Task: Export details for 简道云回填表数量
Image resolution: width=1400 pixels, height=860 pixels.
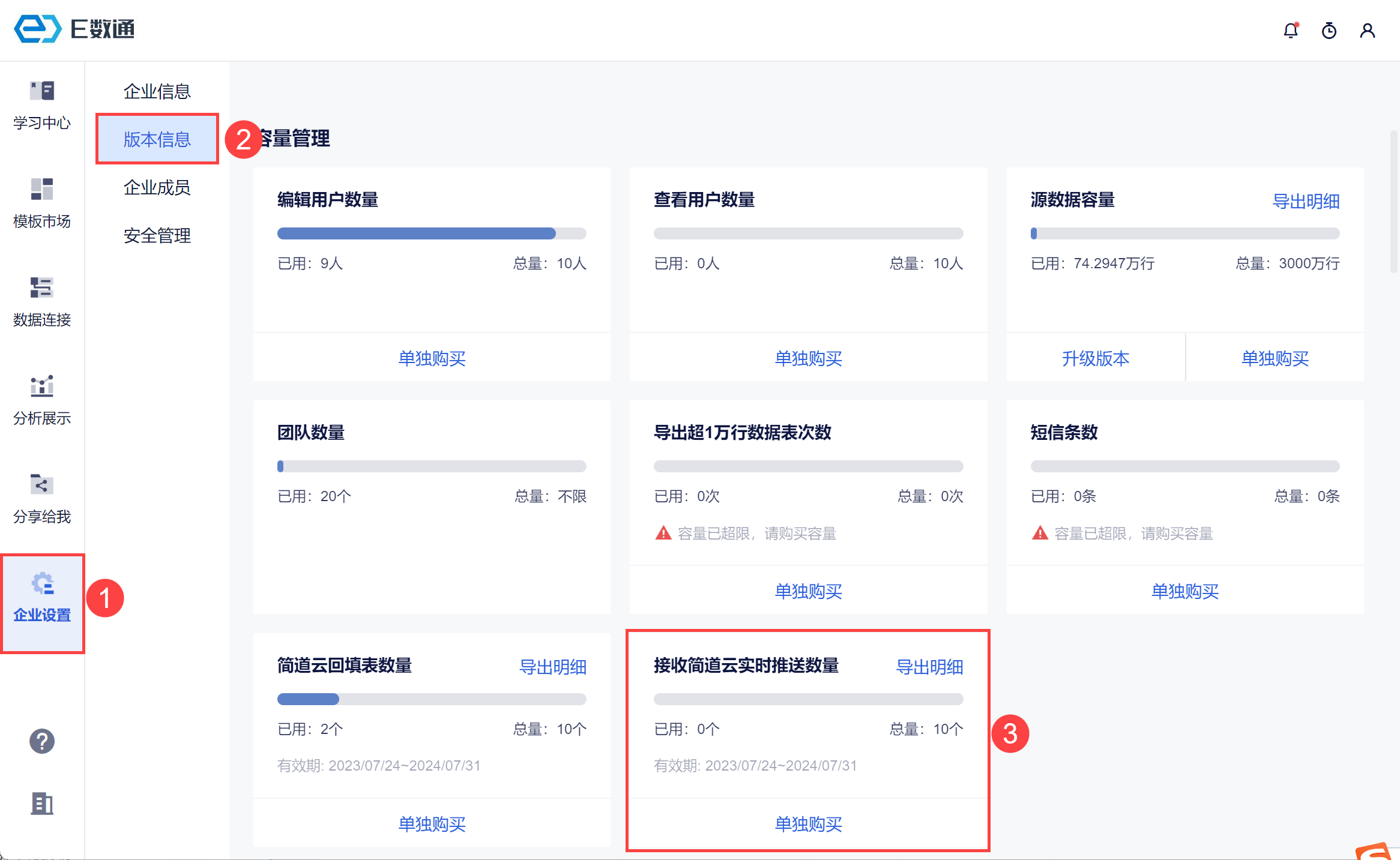Action: pyautogui.click(x=552, y=667)
